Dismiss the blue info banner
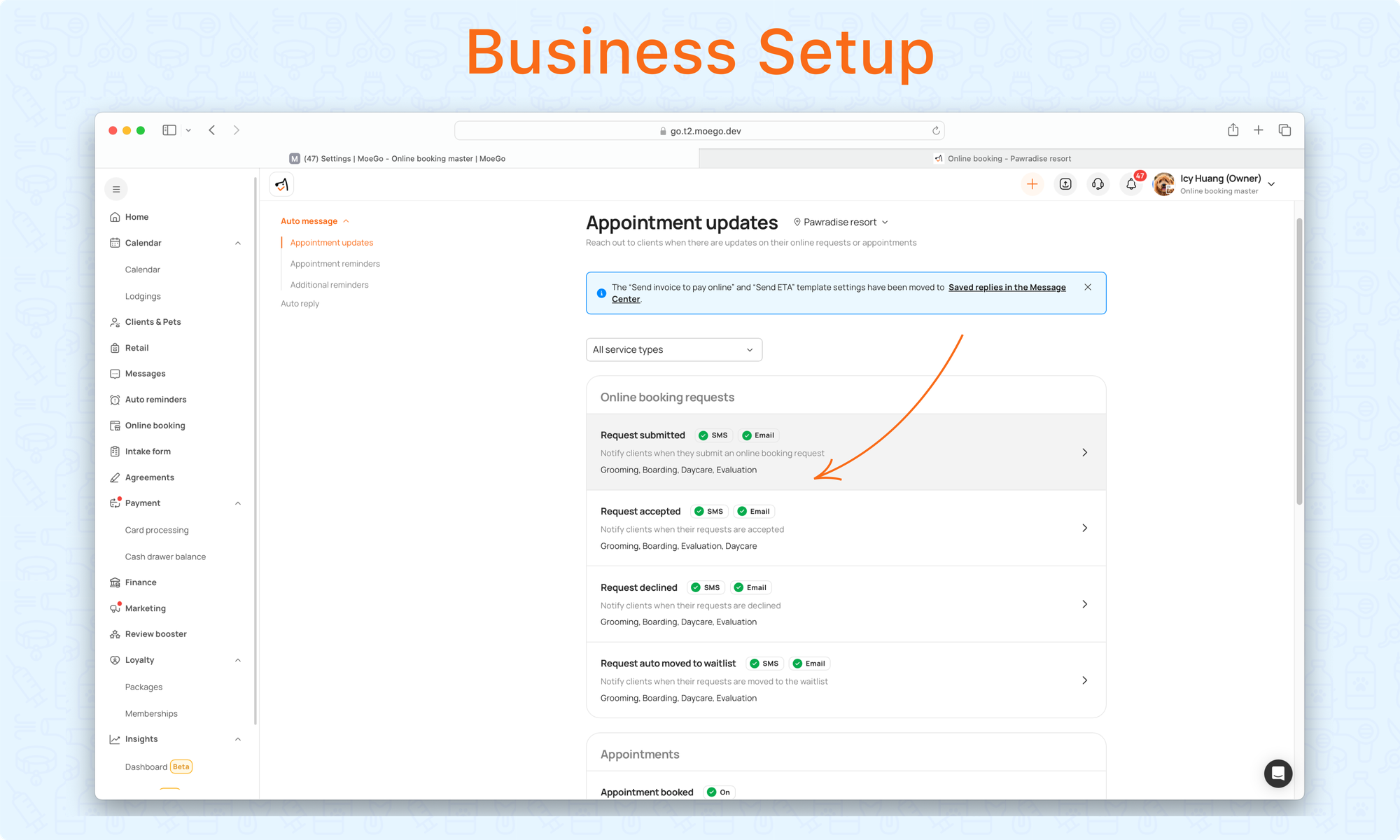 click(x=1088, y=287)
